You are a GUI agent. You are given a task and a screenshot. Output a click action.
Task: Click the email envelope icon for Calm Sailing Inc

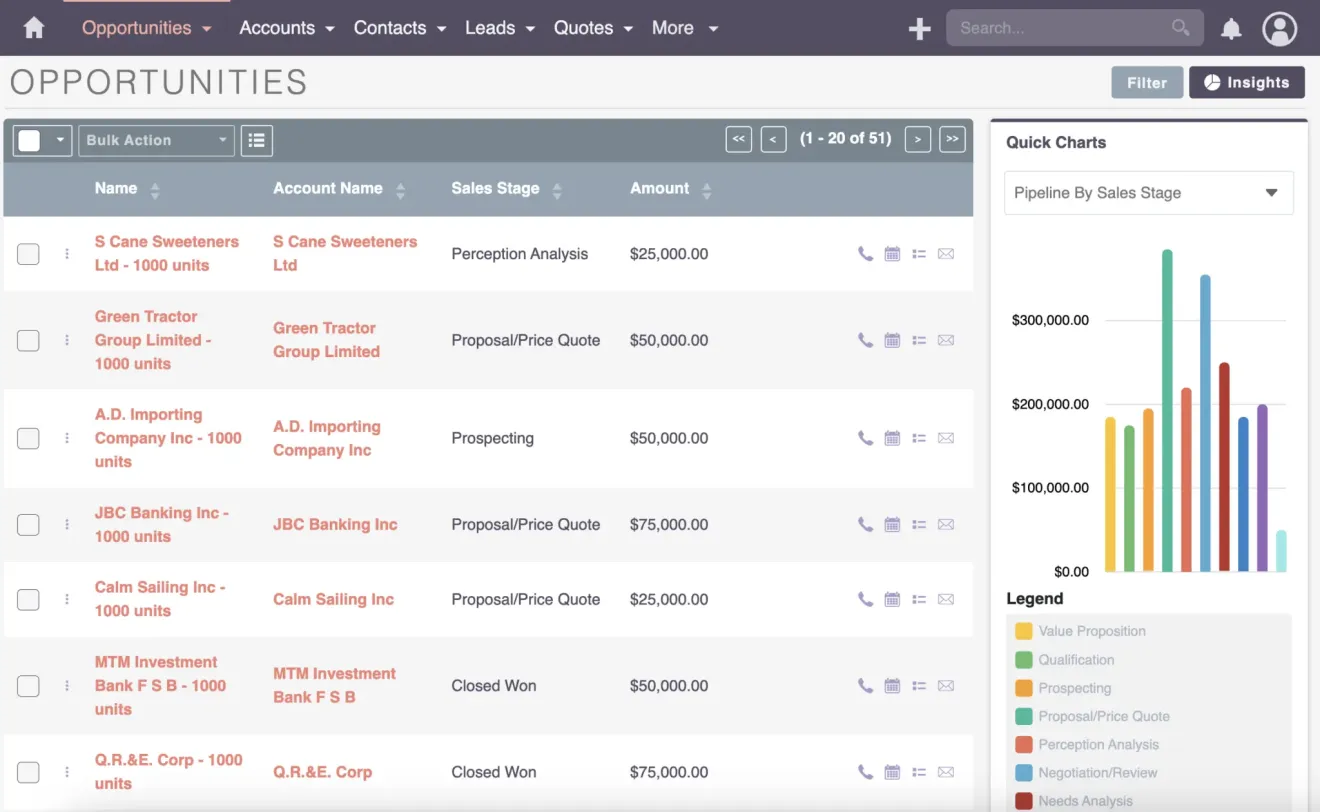946,599
